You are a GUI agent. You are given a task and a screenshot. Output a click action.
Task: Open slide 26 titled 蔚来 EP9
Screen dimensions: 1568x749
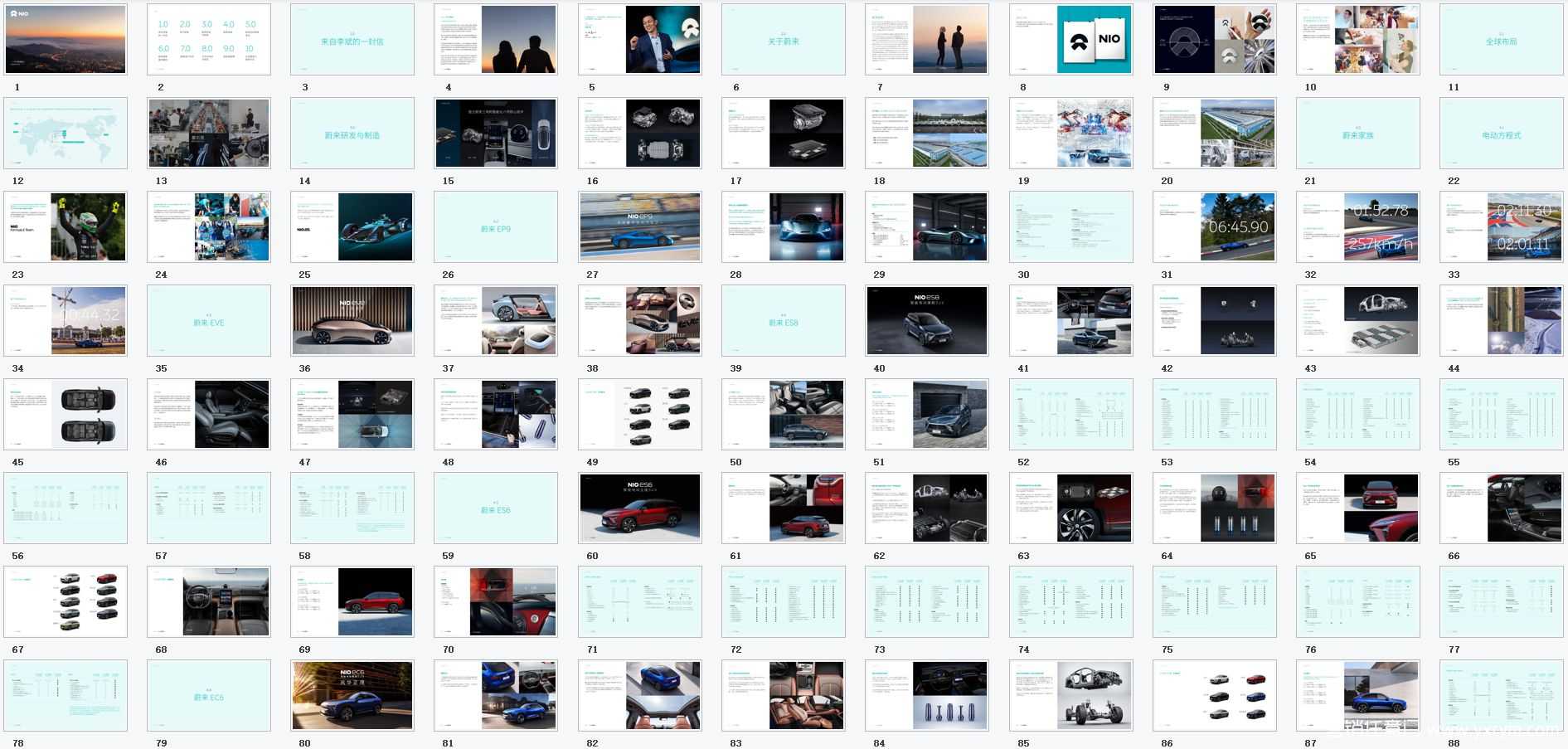pos(496,226)
